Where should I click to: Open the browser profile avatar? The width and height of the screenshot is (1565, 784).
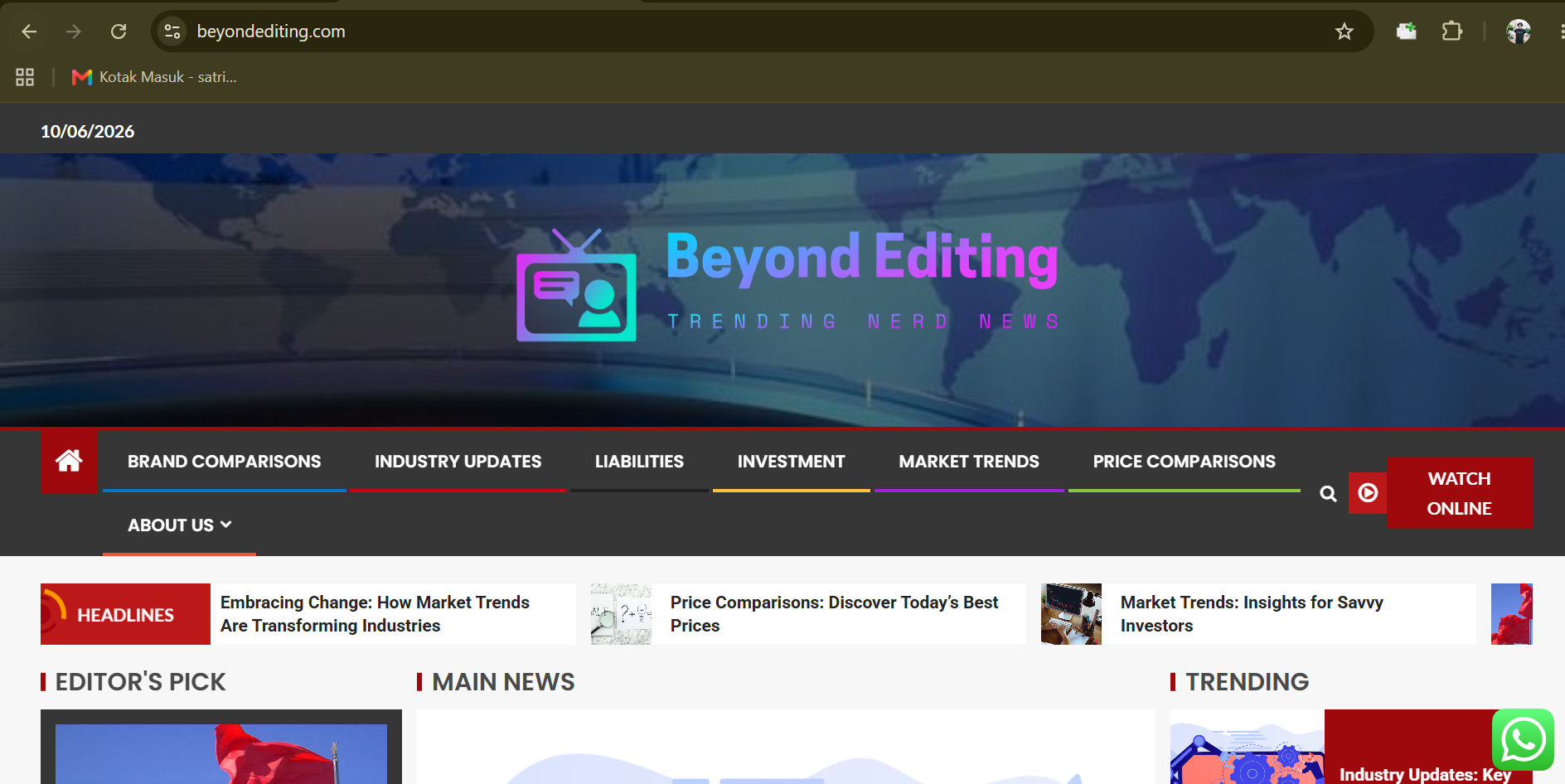tap(1518, 31)
